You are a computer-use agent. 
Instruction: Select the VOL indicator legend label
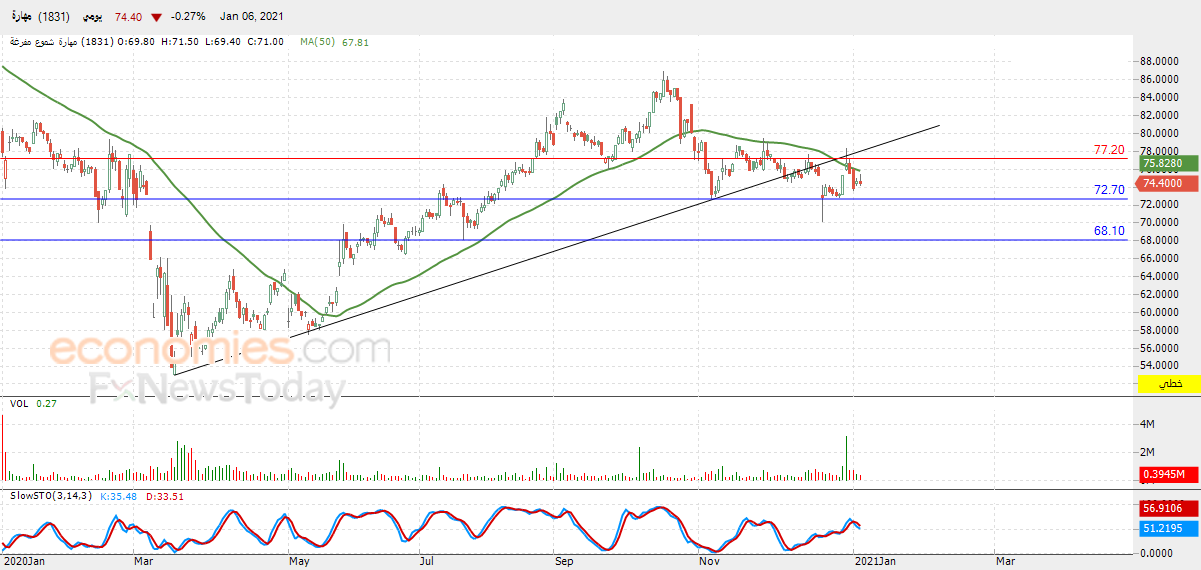pos(18,403)
